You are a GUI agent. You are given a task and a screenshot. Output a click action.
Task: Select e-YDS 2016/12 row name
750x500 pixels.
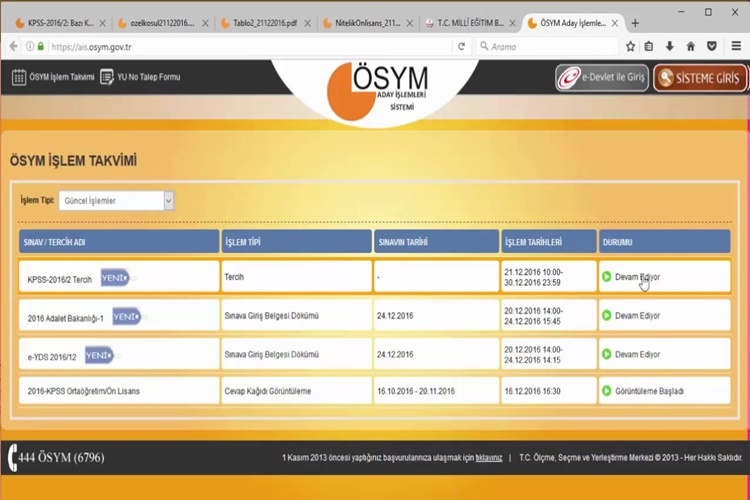click(52, 357)
